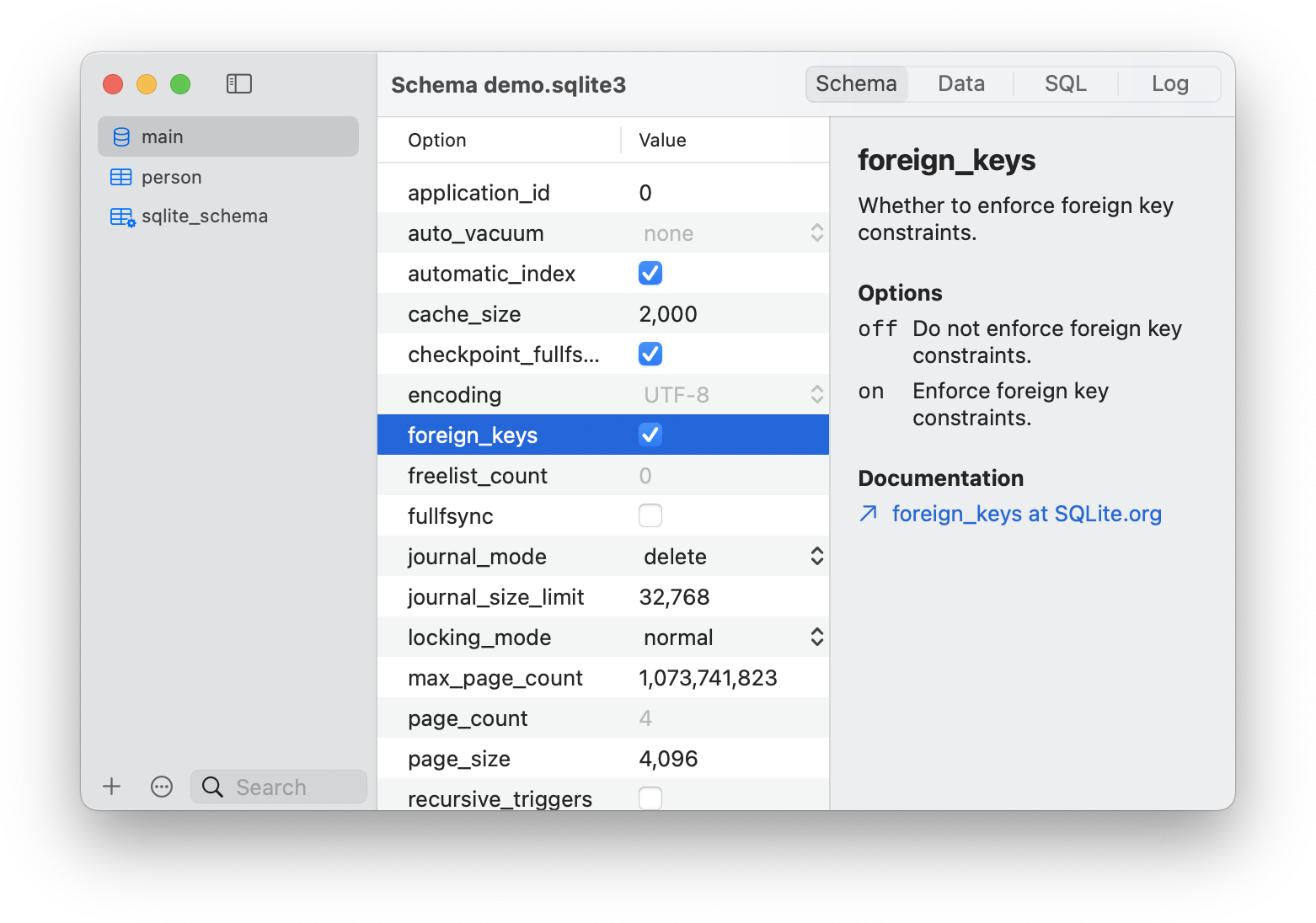Click the person table icon

click(x=121, y=177)
